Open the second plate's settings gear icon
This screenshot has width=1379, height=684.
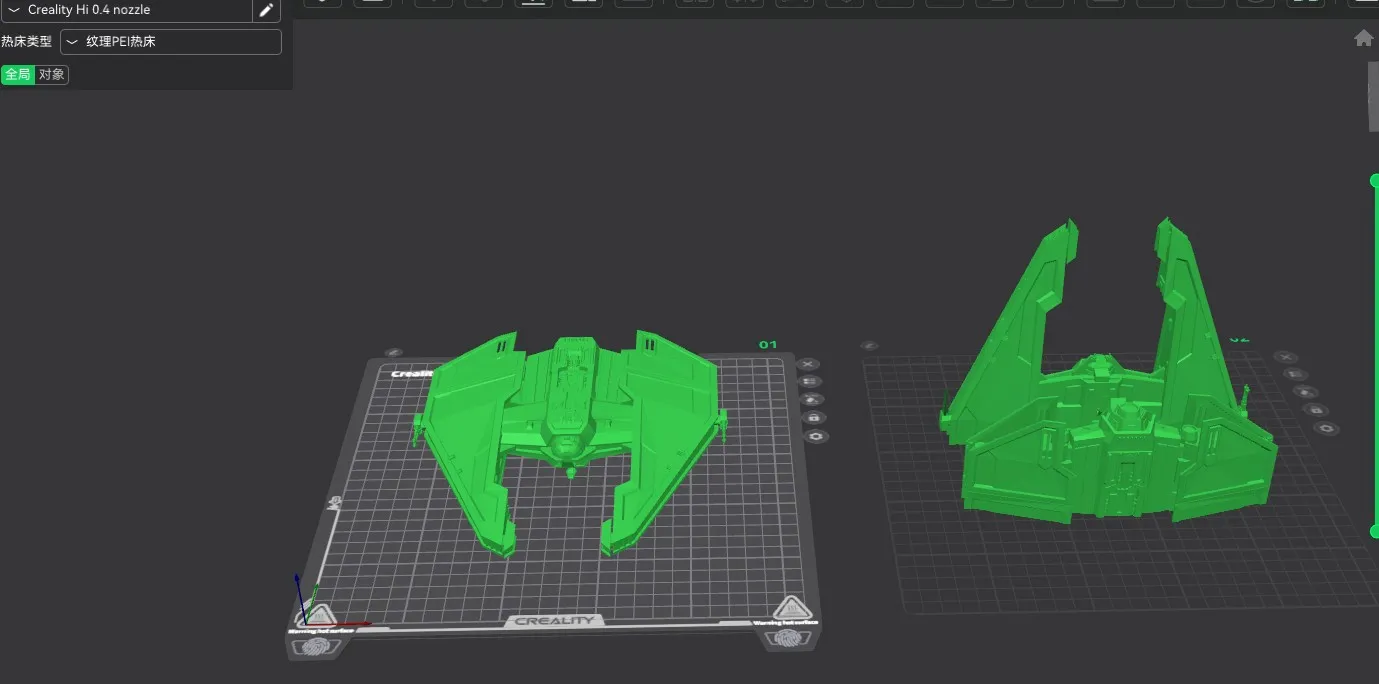point(1326,428)
